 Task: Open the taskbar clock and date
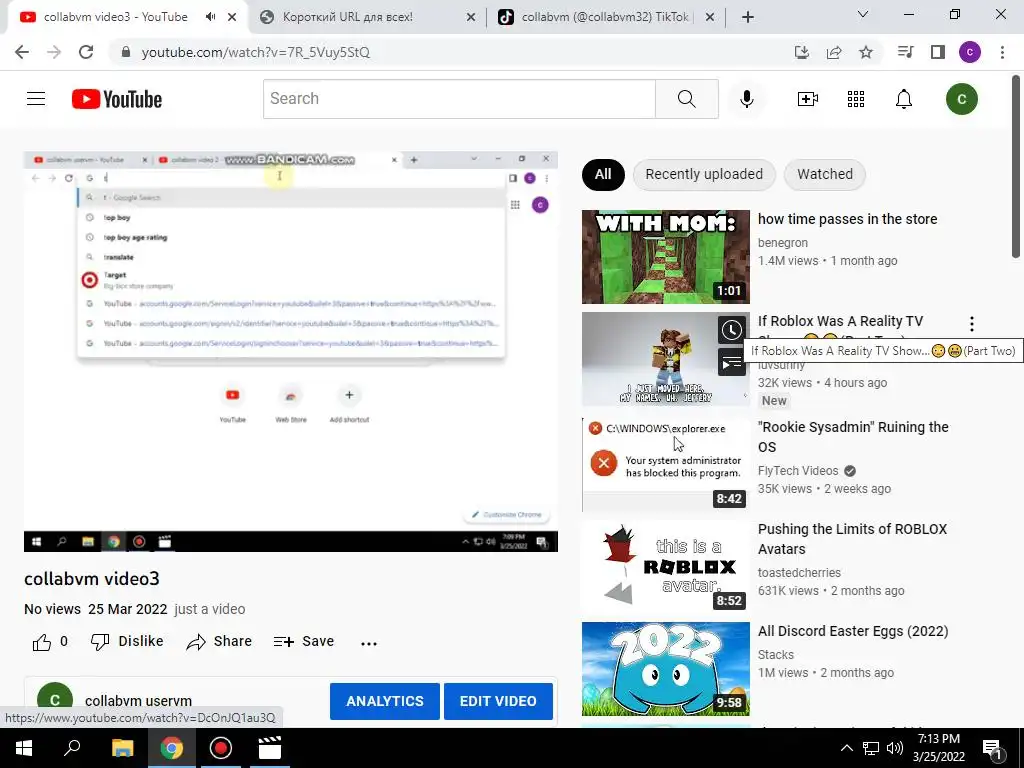[x=939, y=748]
